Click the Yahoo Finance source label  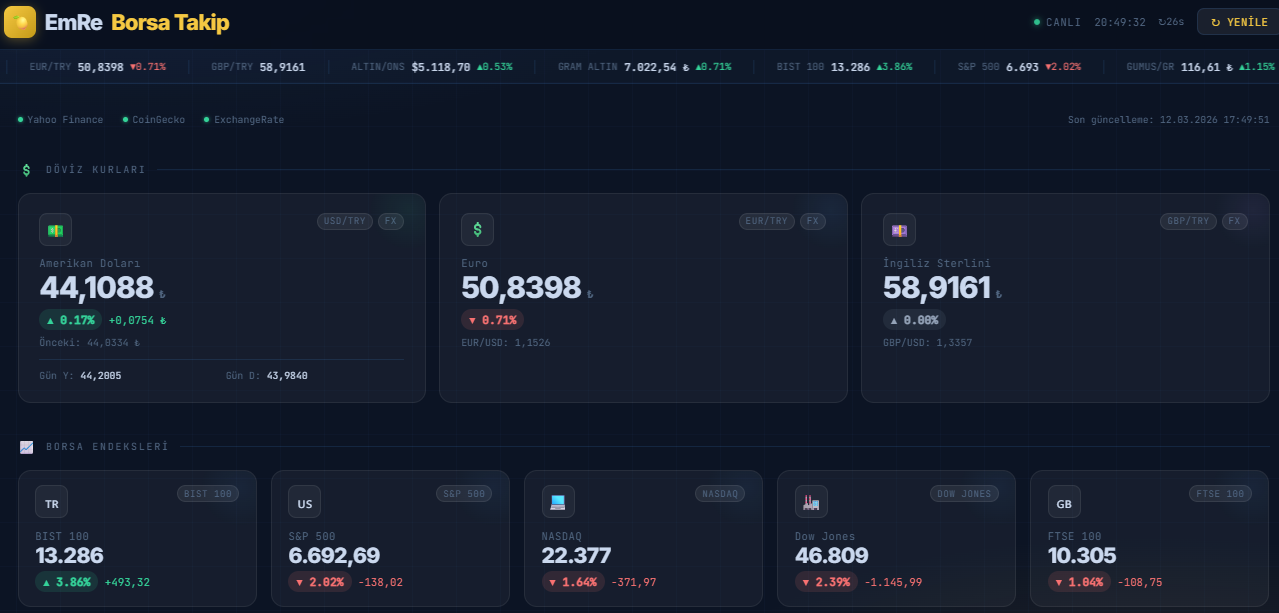tap(64, 120)
